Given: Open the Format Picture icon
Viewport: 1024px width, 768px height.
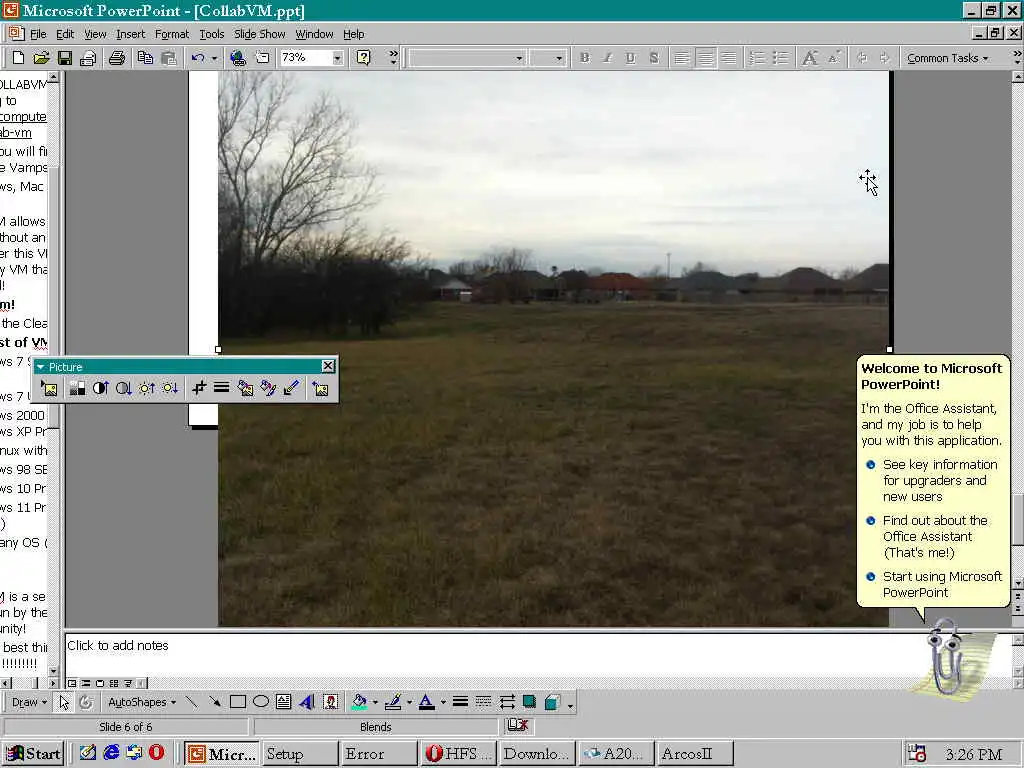Looking at the screenshot, I should [268, 389].
